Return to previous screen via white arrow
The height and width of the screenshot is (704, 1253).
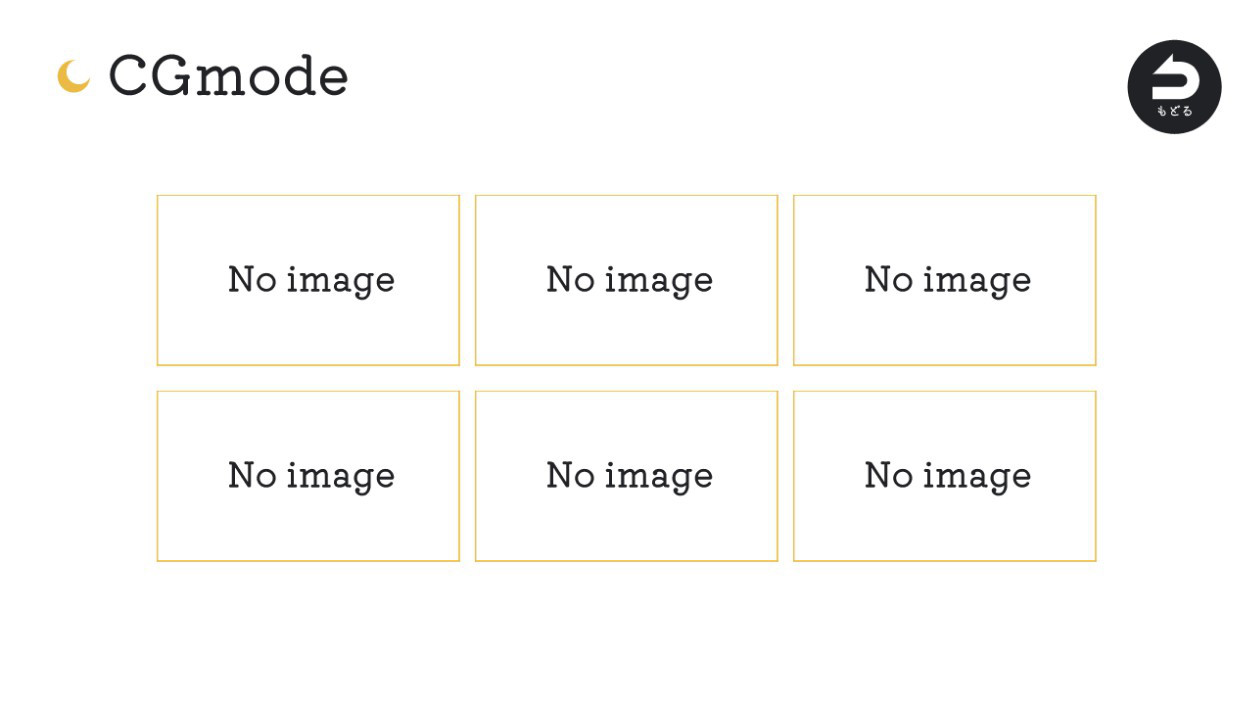point(1174,78)
